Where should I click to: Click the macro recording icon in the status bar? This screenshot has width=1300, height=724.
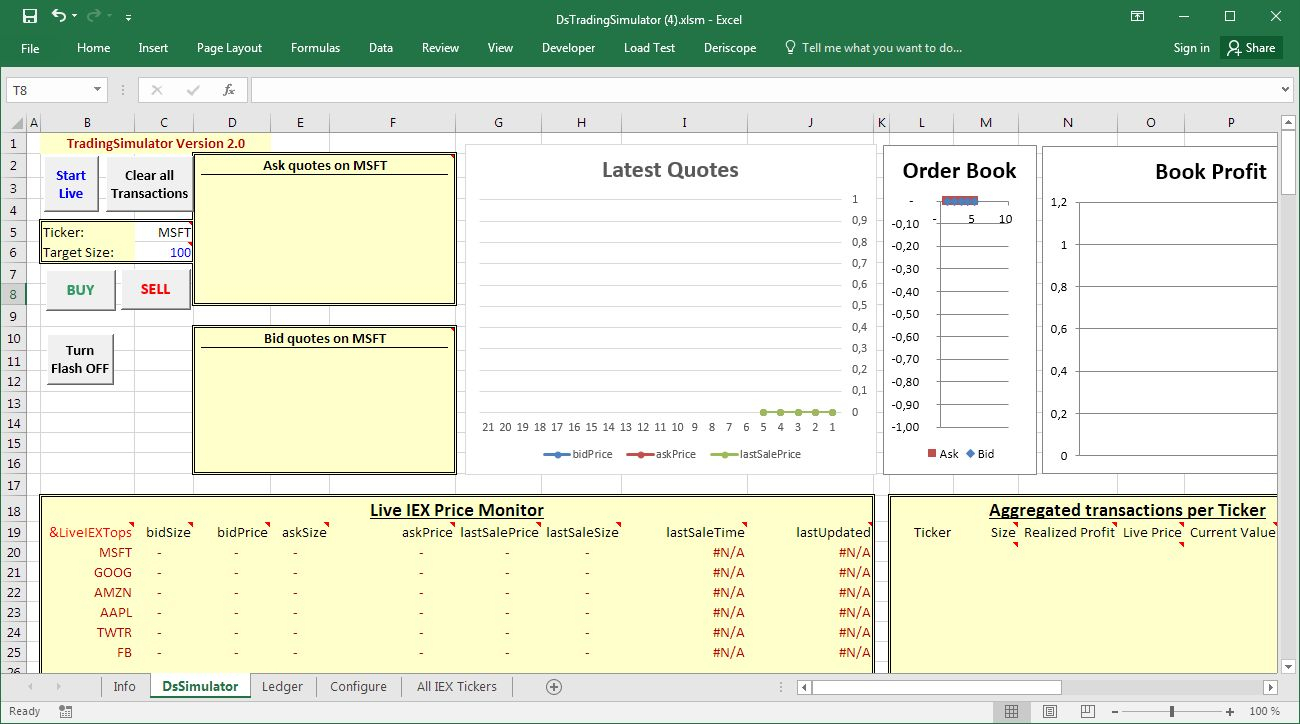tap(66, 712)
